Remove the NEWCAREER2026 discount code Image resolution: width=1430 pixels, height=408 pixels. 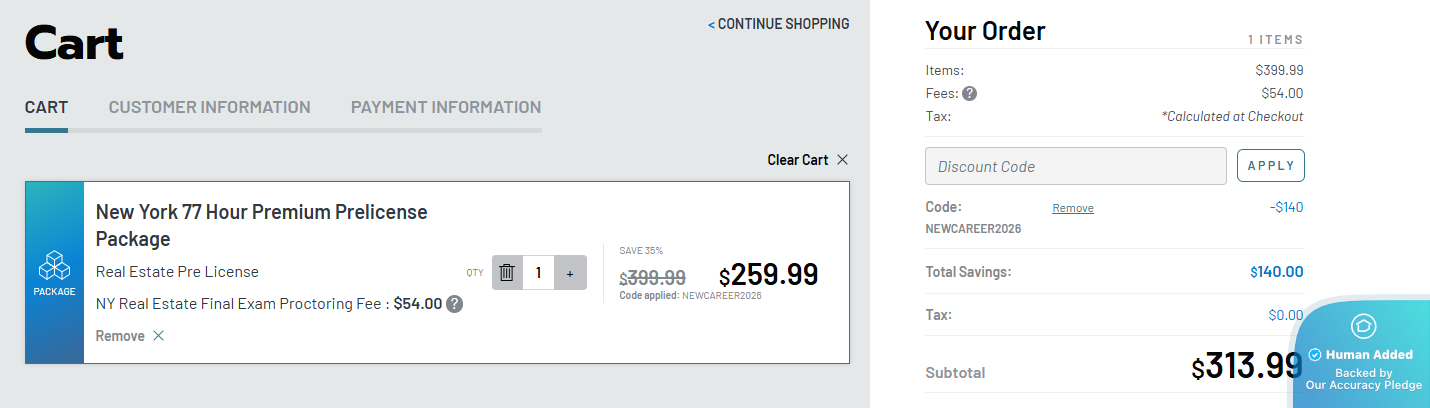pyautogui.click(x=1072, y=208)
